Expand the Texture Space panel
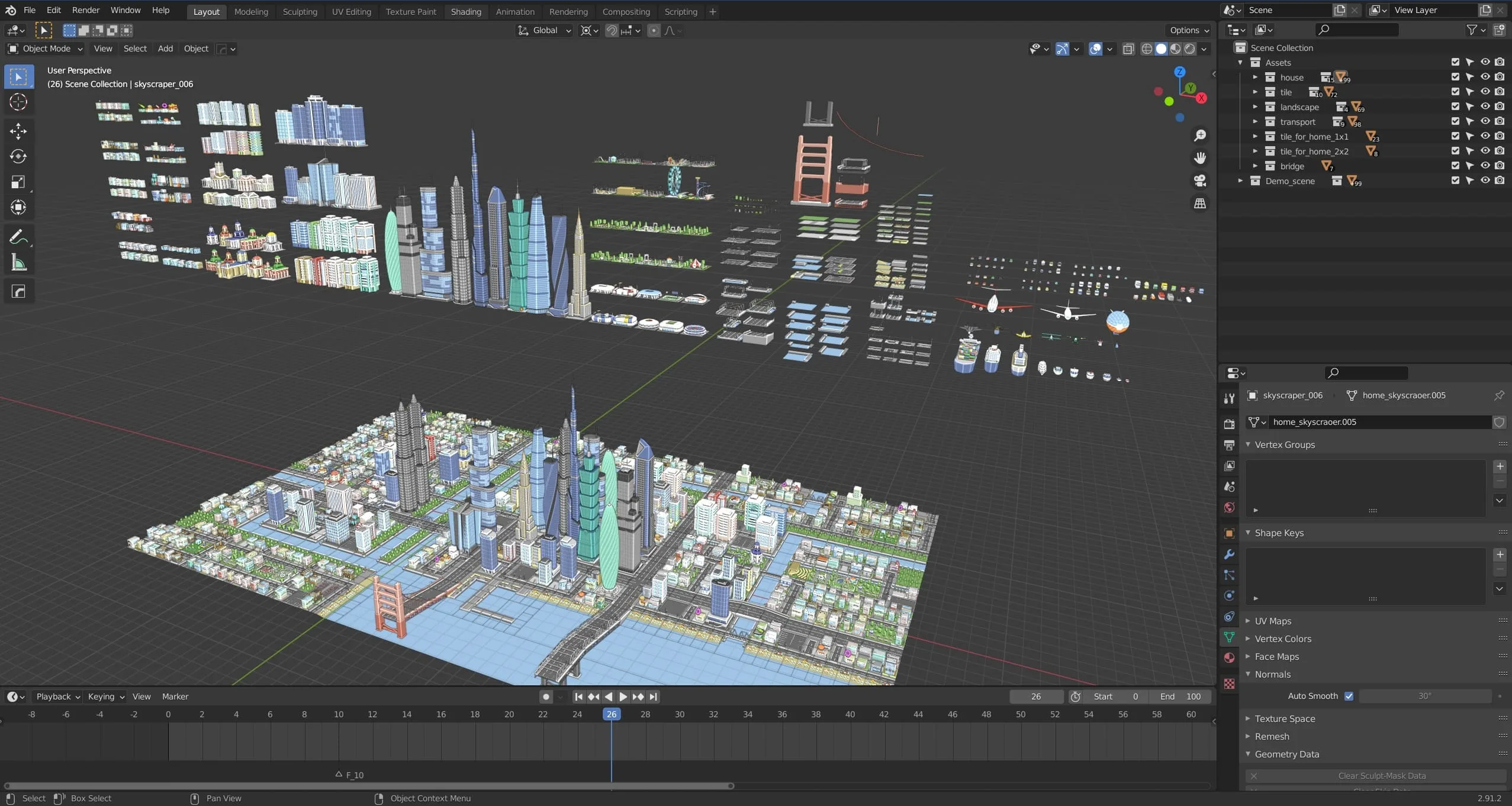Viewport: 1512px width, 806px height. [1285, 719]
